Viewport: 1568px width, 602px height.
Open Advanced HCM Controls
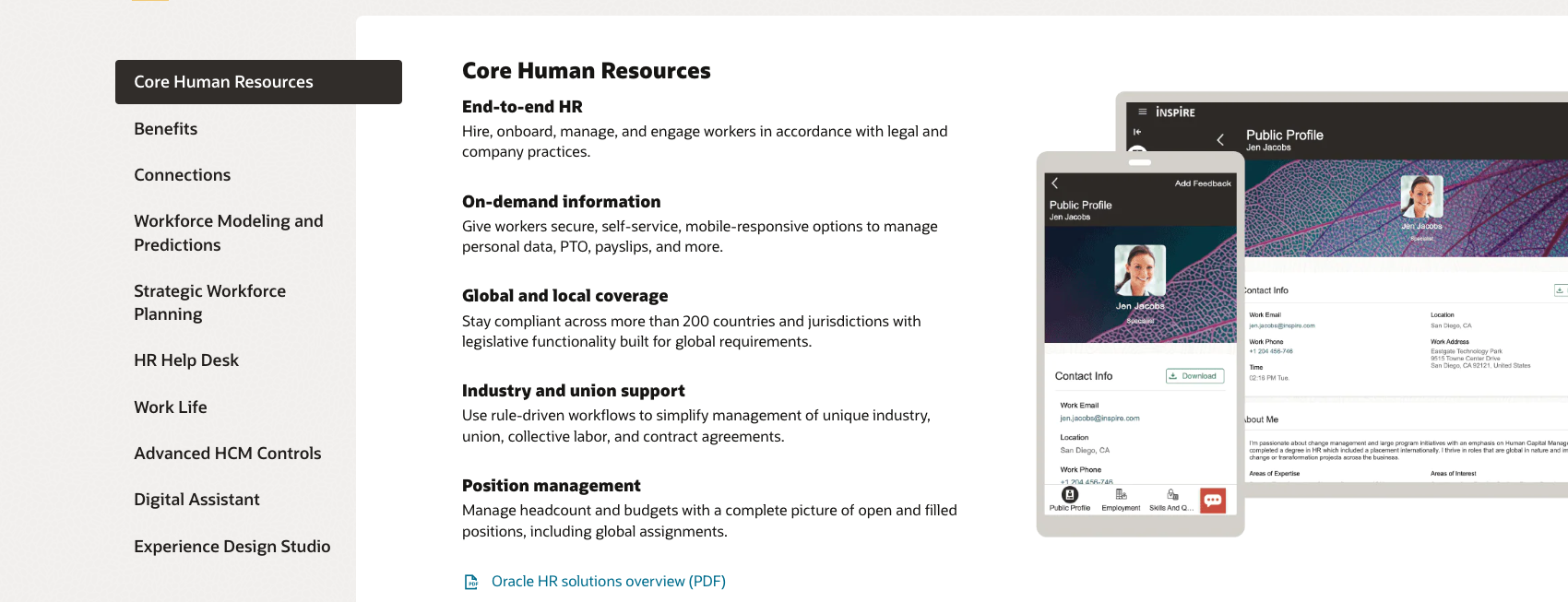(x=228, y=454)
